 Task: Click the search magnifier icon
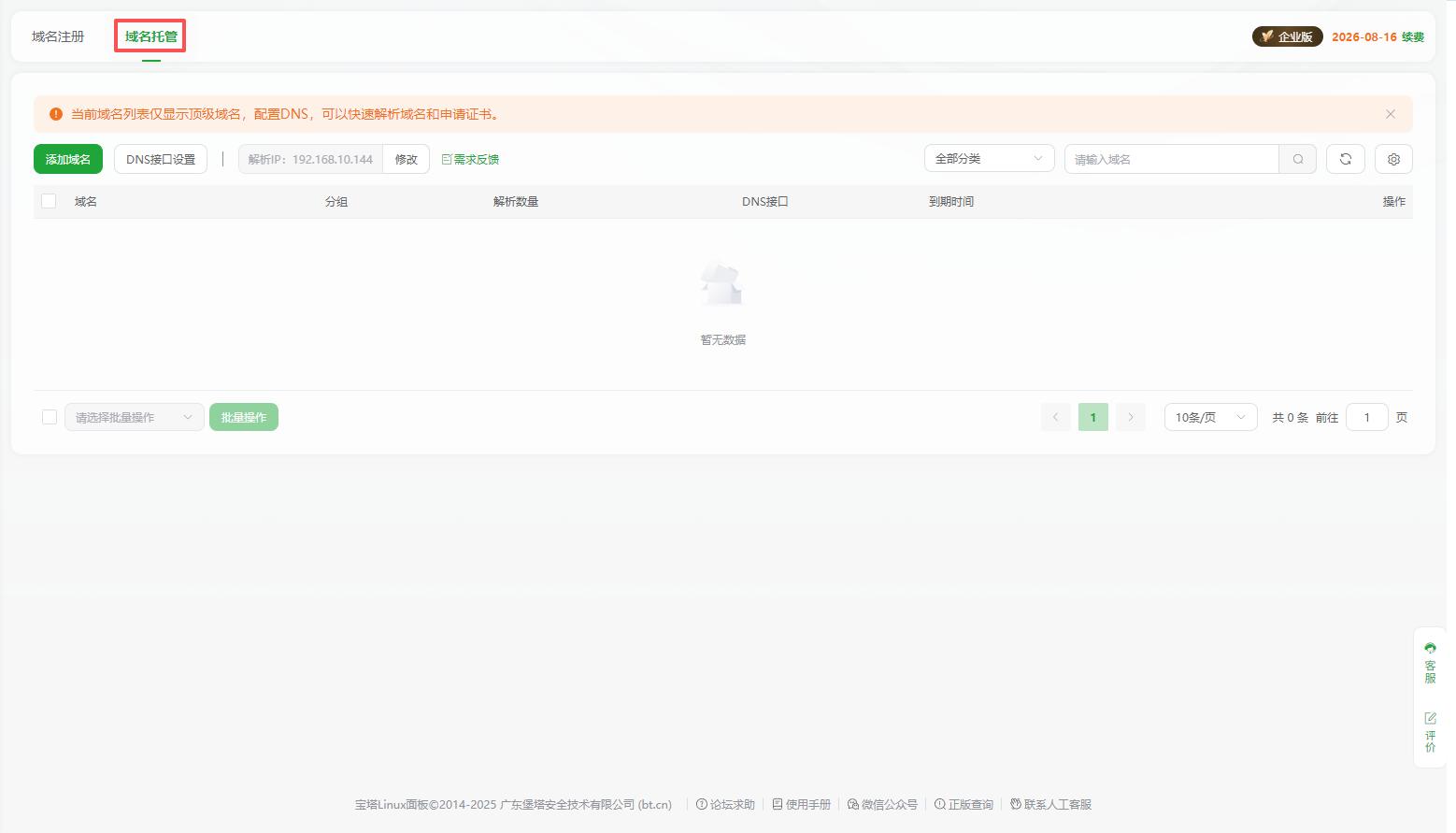coord(1297,159)
